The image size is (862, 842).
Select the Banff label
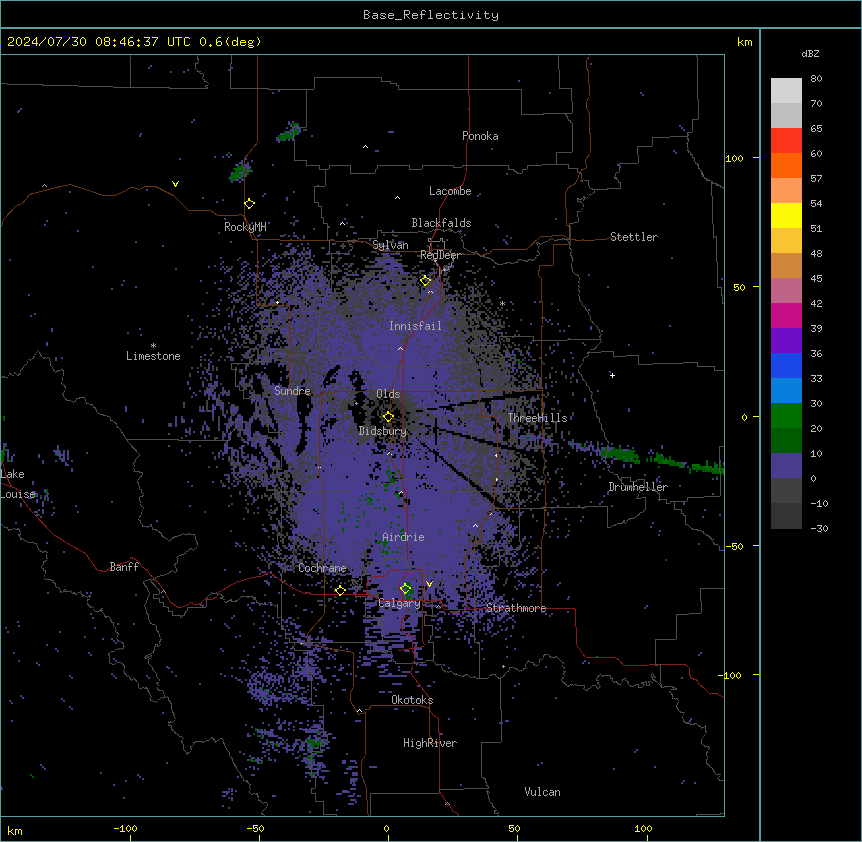(x=124, y=567)
